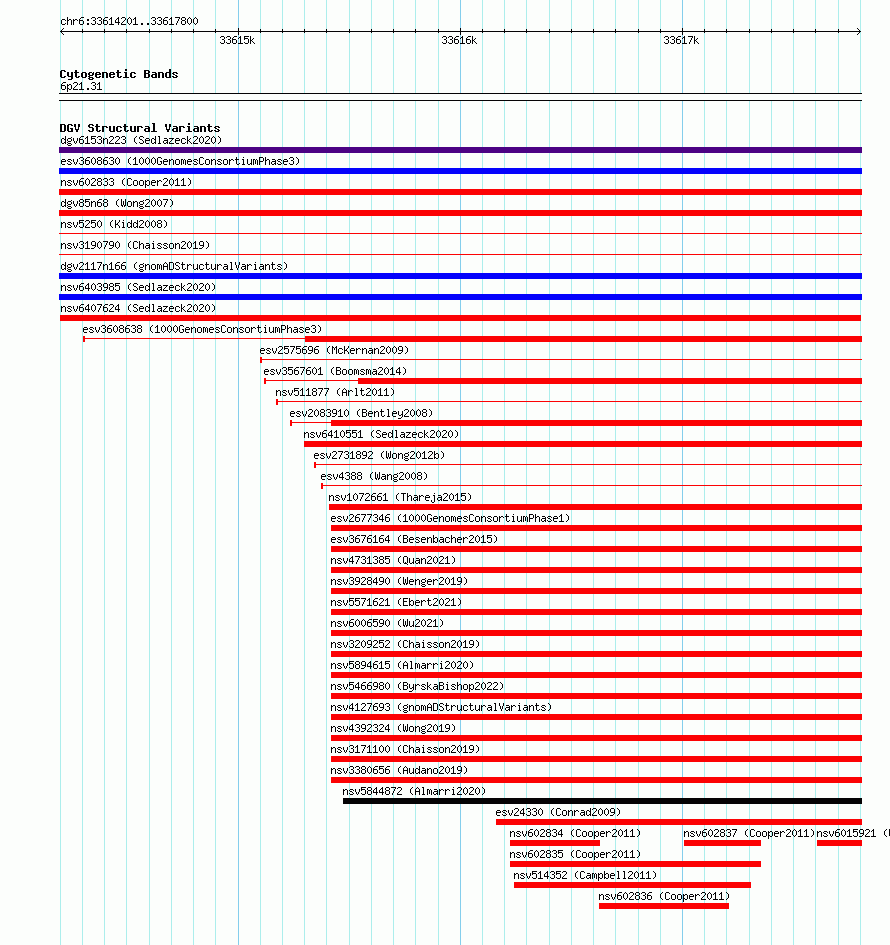Click the blue esv3608630 variant bar
890x945 pixels.
point(460,171)
